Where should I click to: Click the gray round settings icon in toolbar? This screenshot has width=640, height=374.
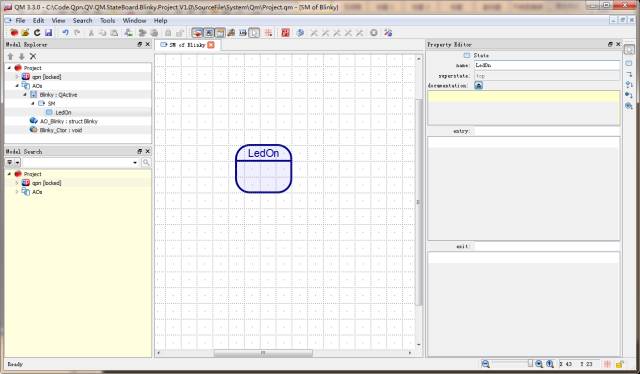click(373, 33)
